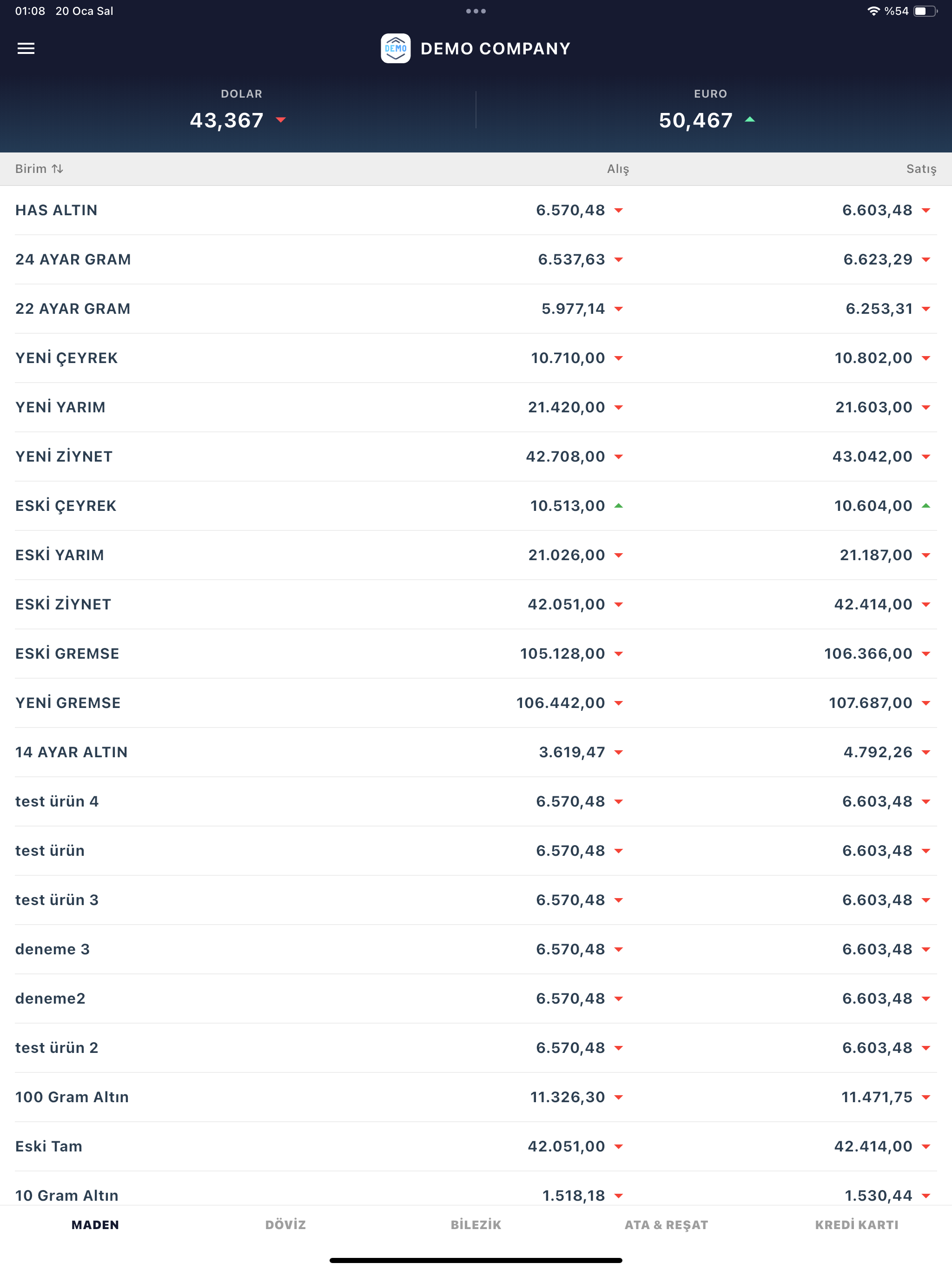
Task: Tap the three dots at top center
Action: click(x=476, y=11)
